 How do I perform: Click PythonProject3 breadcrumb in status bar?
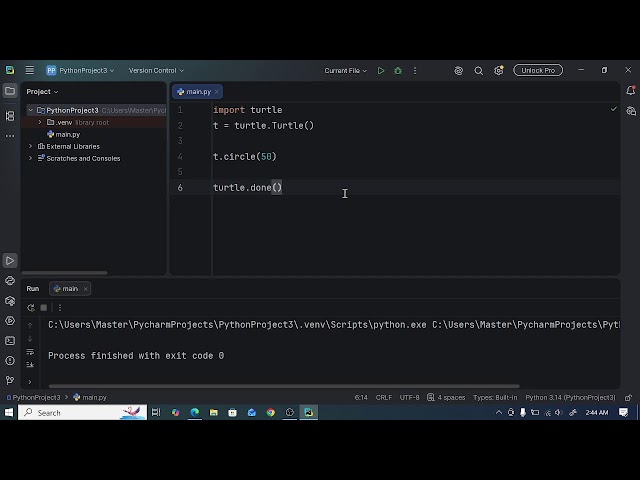click(x=34, y=397)
